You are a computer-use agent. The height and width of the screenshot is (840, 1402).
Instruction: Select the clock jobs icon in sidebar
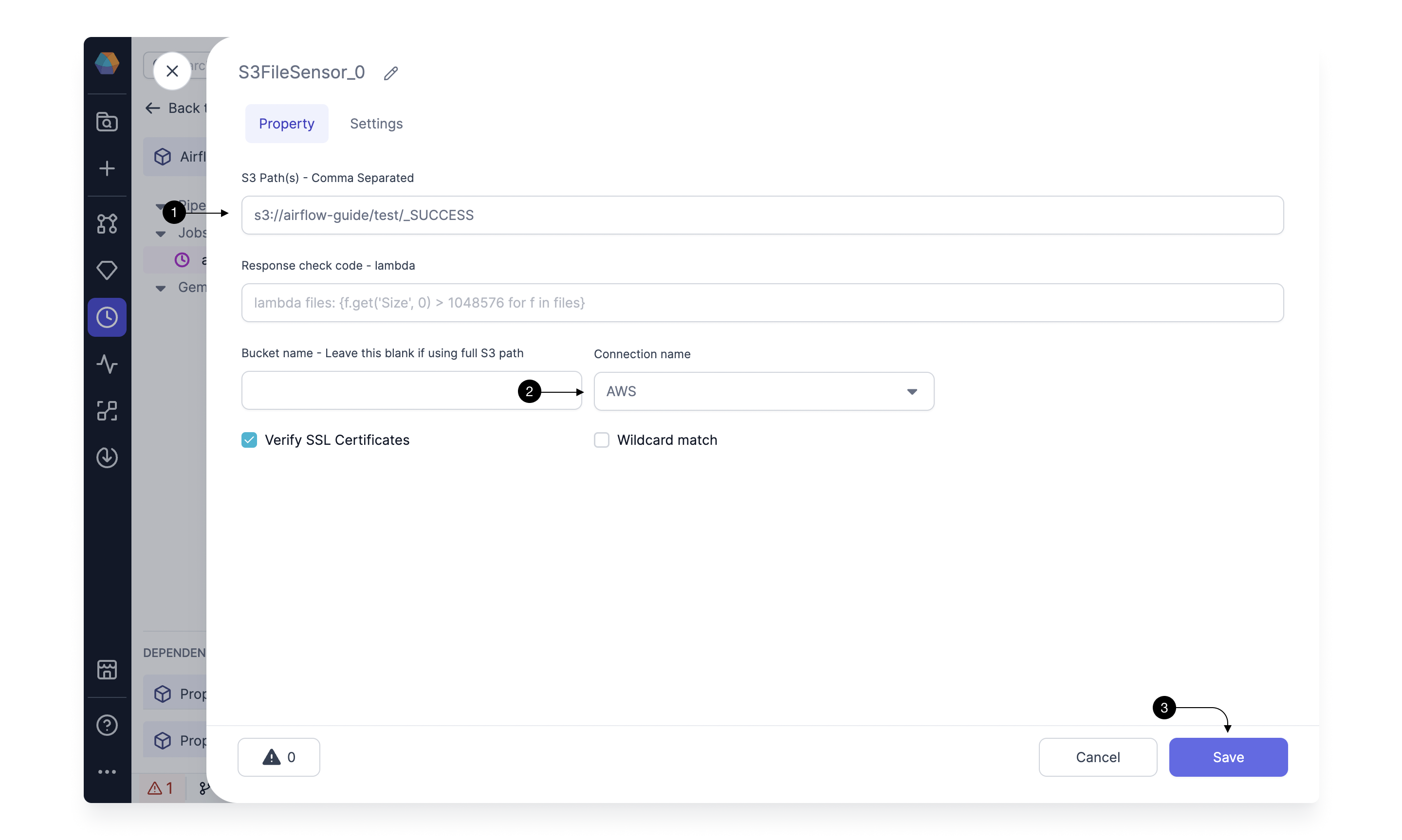click(107, 317)
